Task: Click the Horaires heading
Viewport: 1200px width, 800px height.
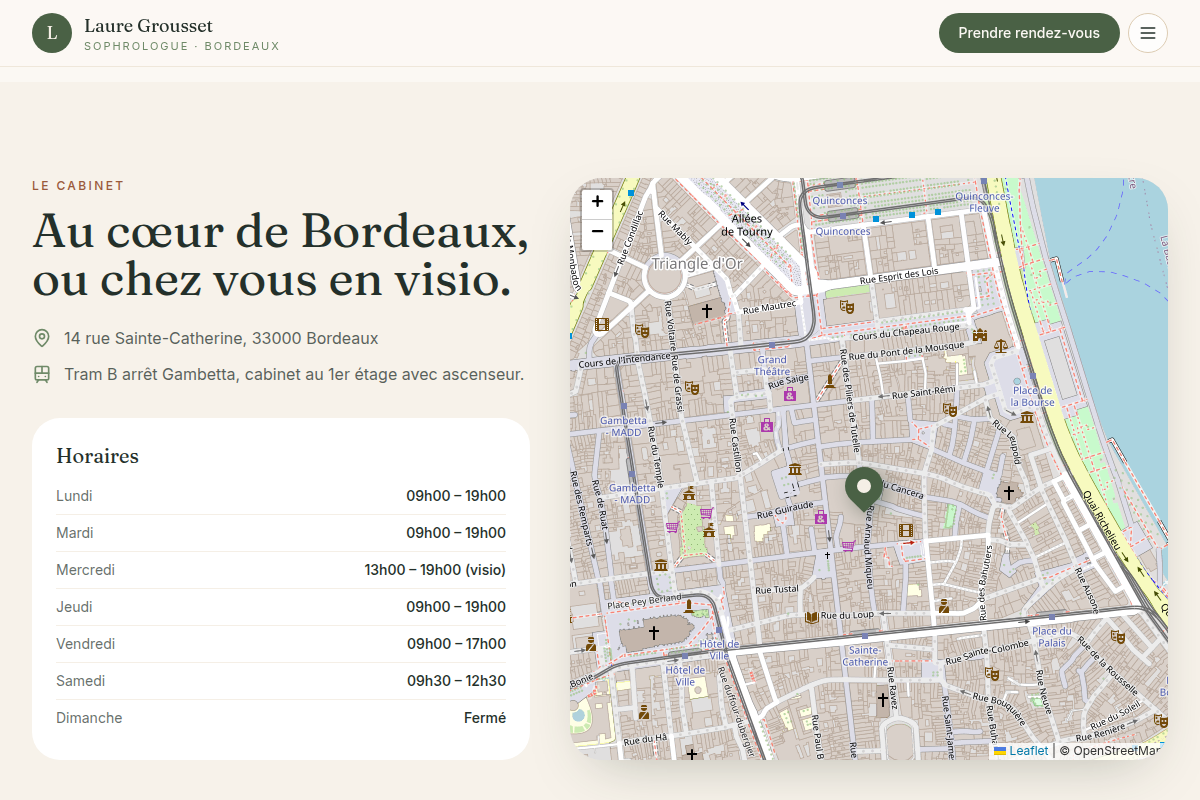Action: pyautogui.click(x=97, y=456)
